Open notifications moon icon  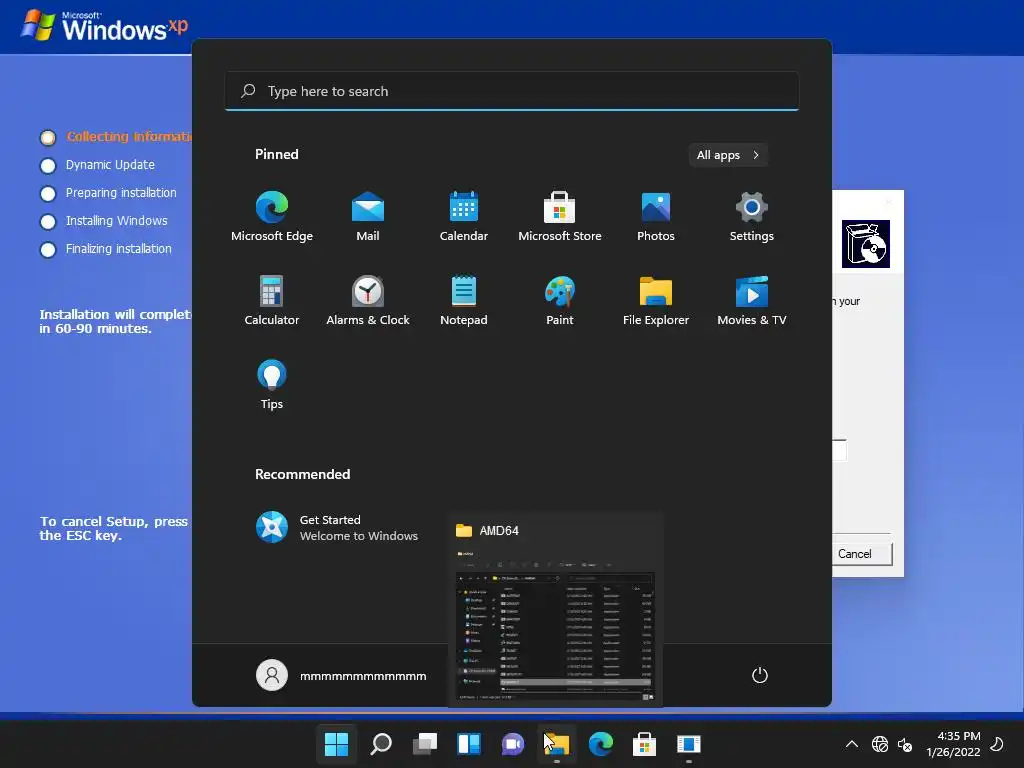997,744
